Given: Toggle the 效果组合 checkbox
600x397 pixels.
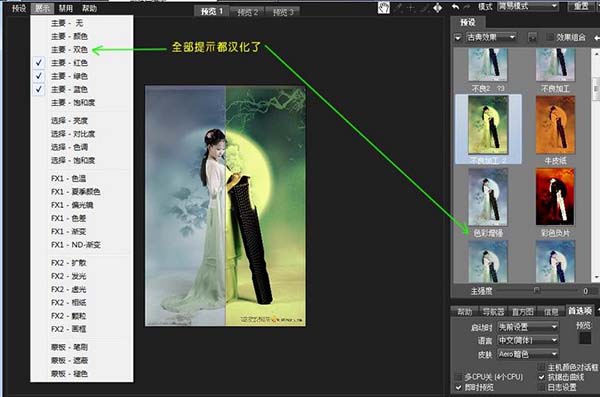Looking at the screenshot, I should point(551,37).
